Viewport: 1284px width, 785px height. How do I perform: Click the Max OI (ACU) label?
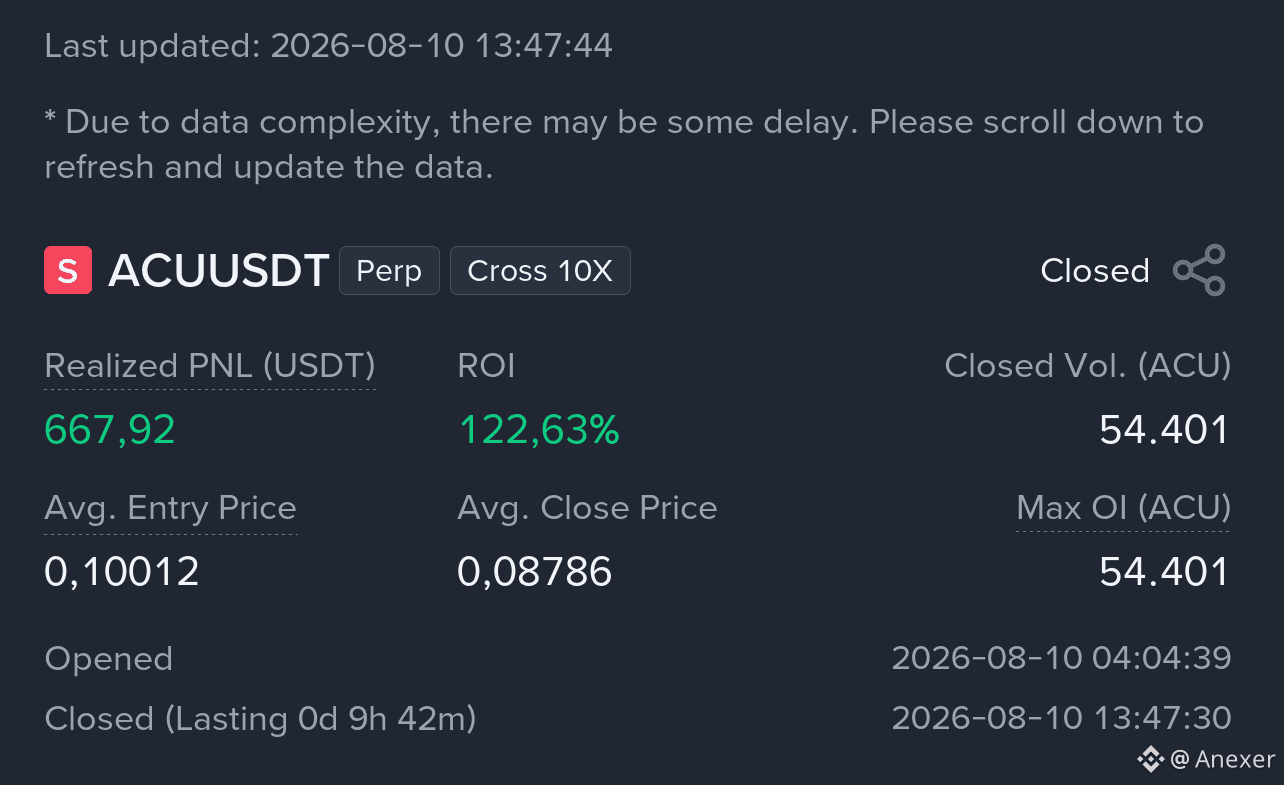pos(1123,508)
